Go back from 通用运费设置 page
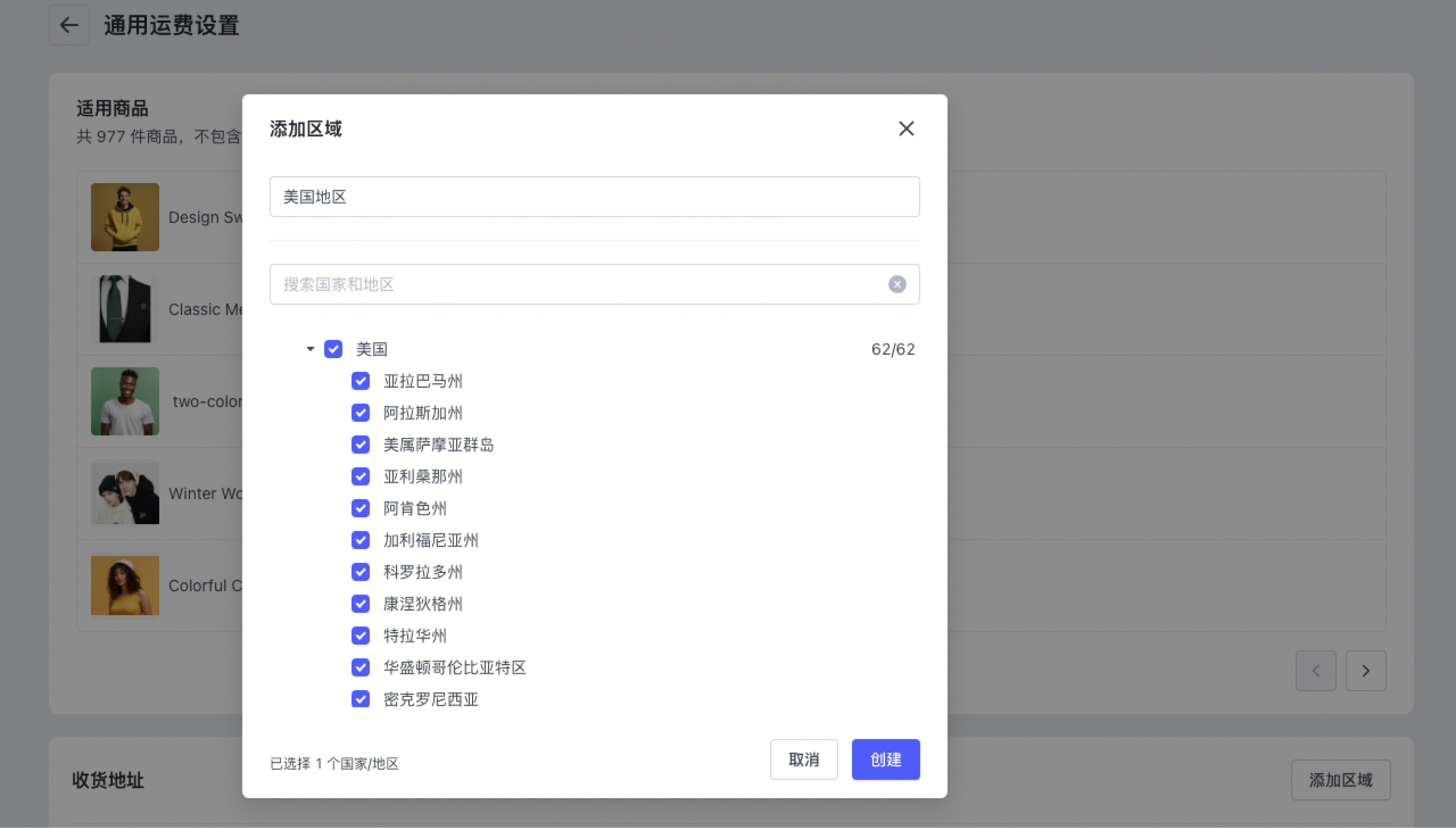 pyautogui.click(x=69, y=25)
